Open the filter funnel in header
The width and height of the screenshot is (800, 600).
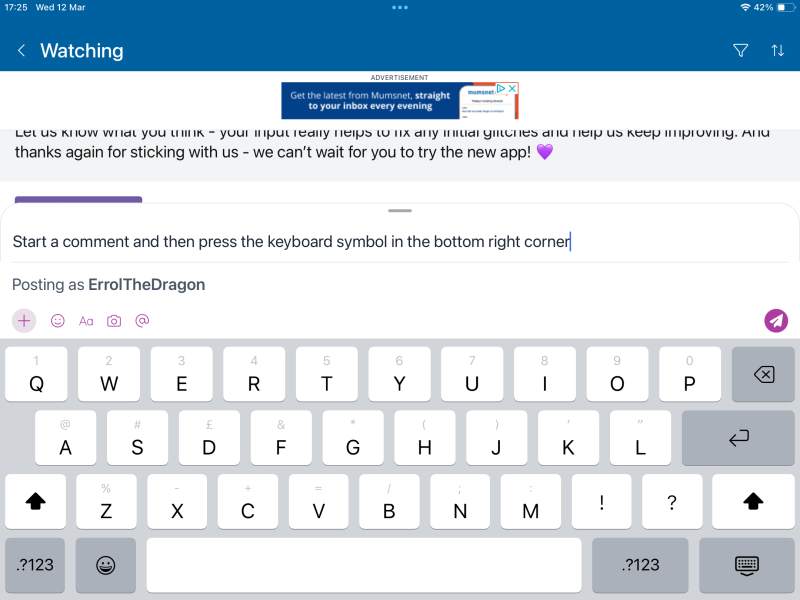740,50
